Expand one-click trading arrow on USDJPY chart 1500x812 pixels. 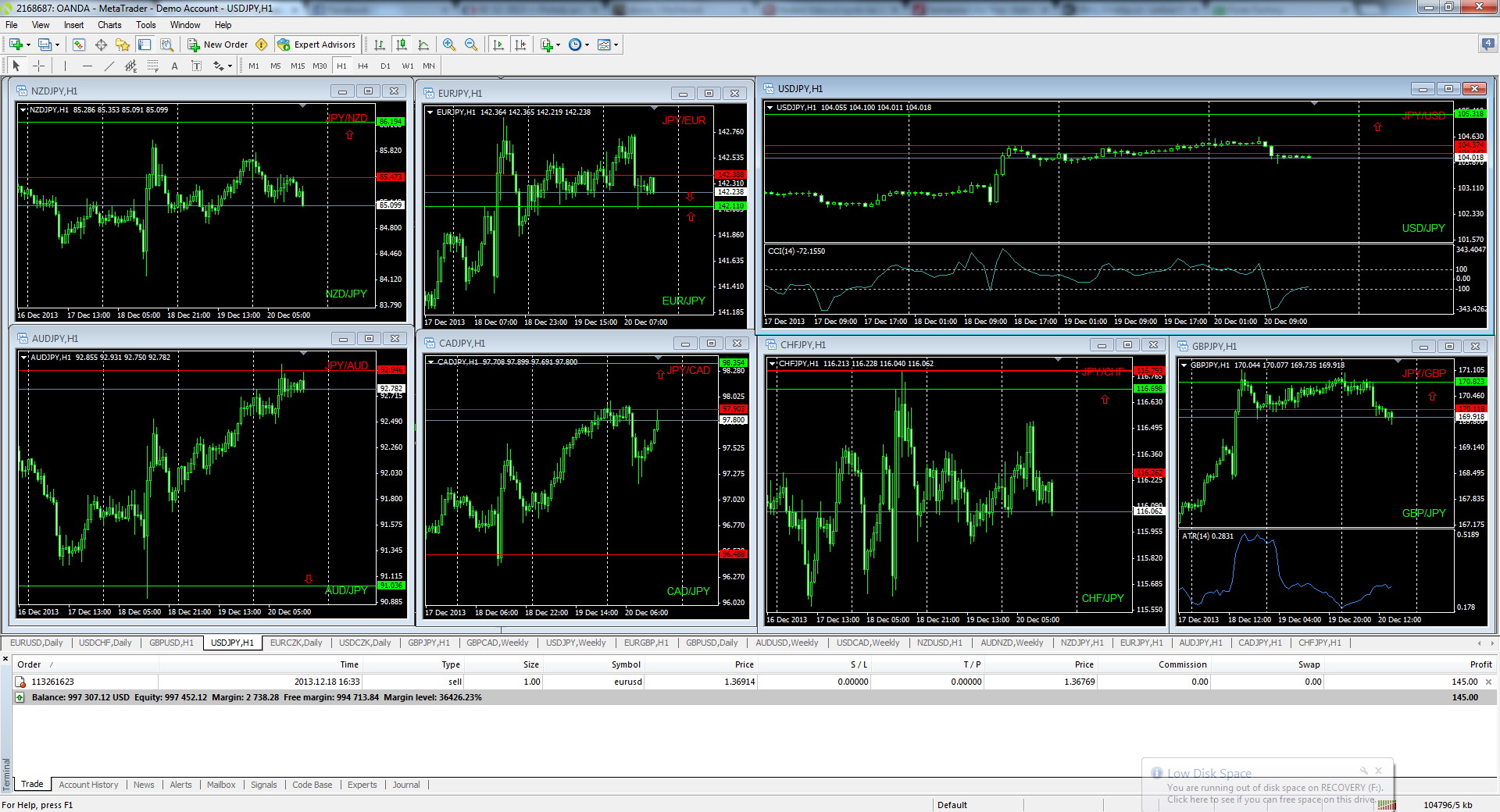(x=770, y=108)
